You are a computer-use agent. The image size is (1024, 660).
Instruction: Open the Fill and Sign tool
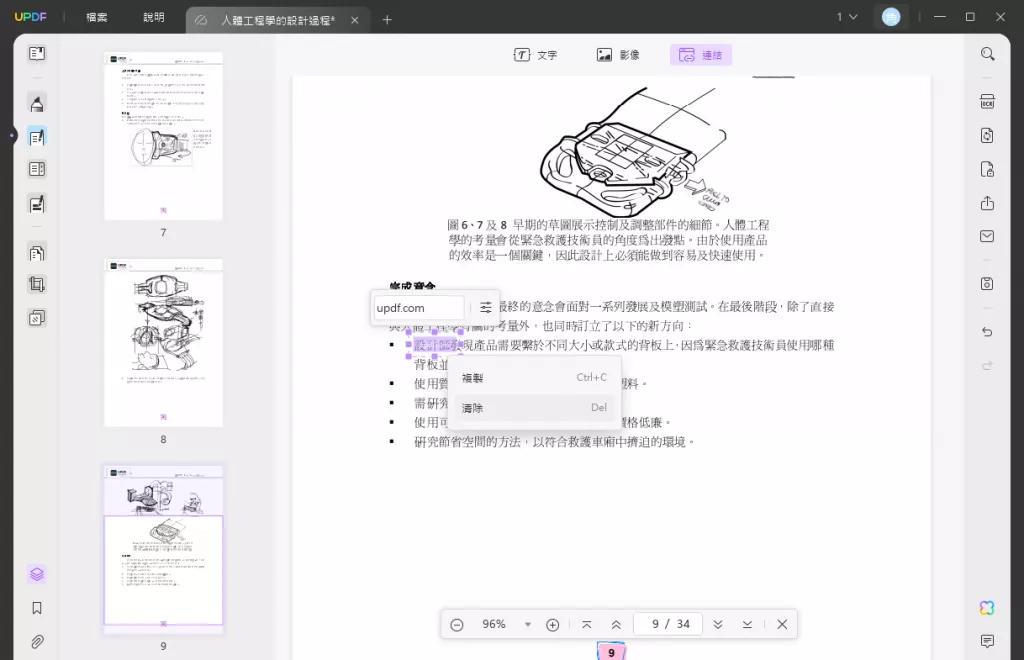[x=37, y=204]
